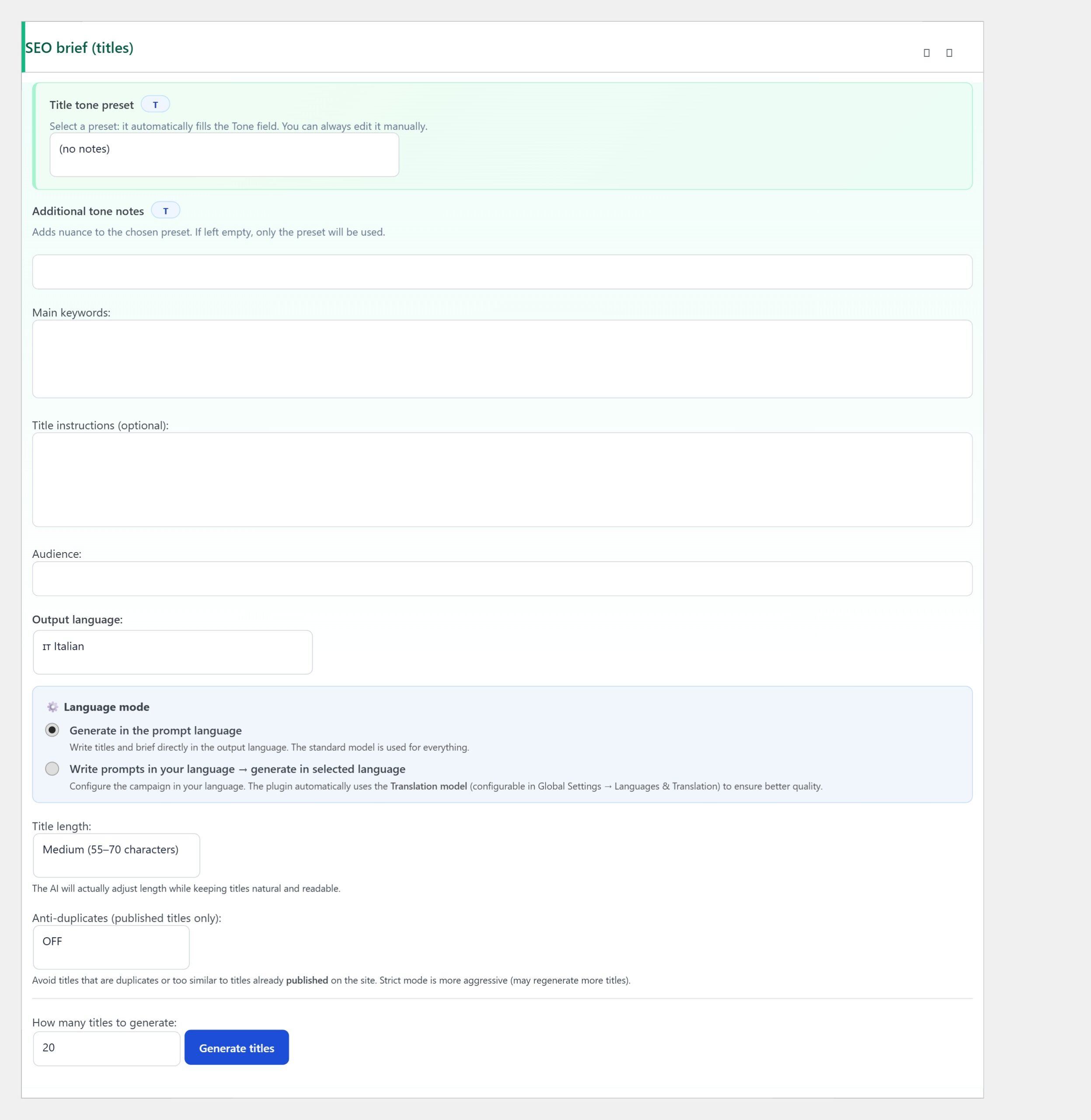The height and width of the screenshot is (1120, 1091).
Task: Open the Title length dropdown
Action: (x=116, y=855)
